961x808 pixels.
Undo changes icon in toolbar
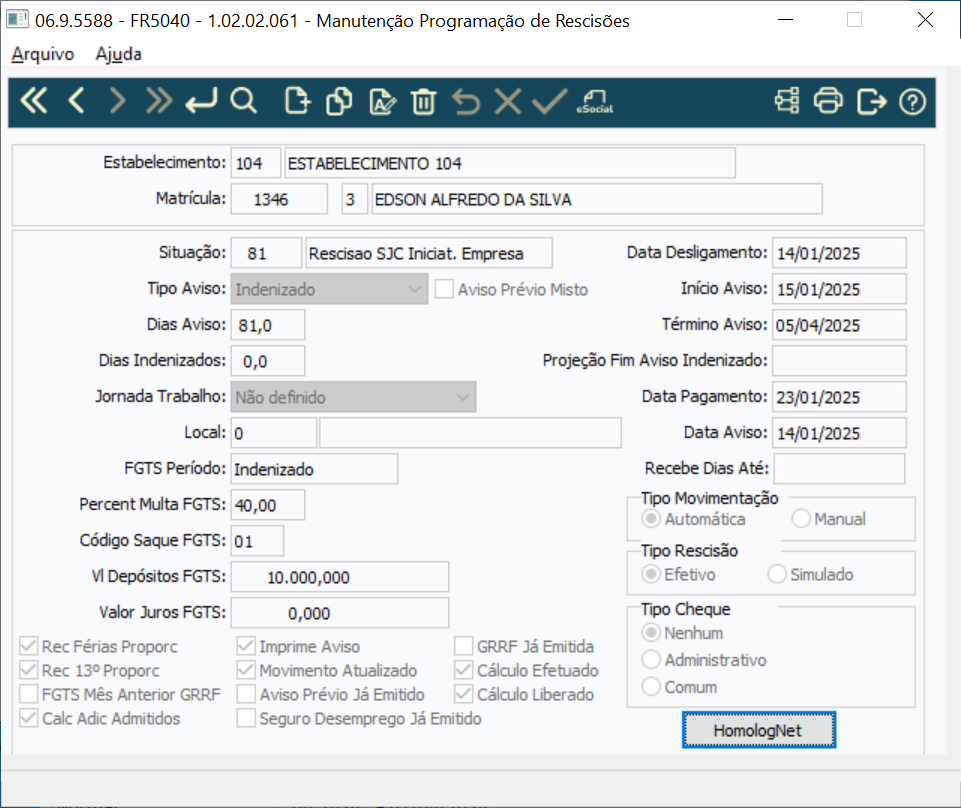pos(466,101)
